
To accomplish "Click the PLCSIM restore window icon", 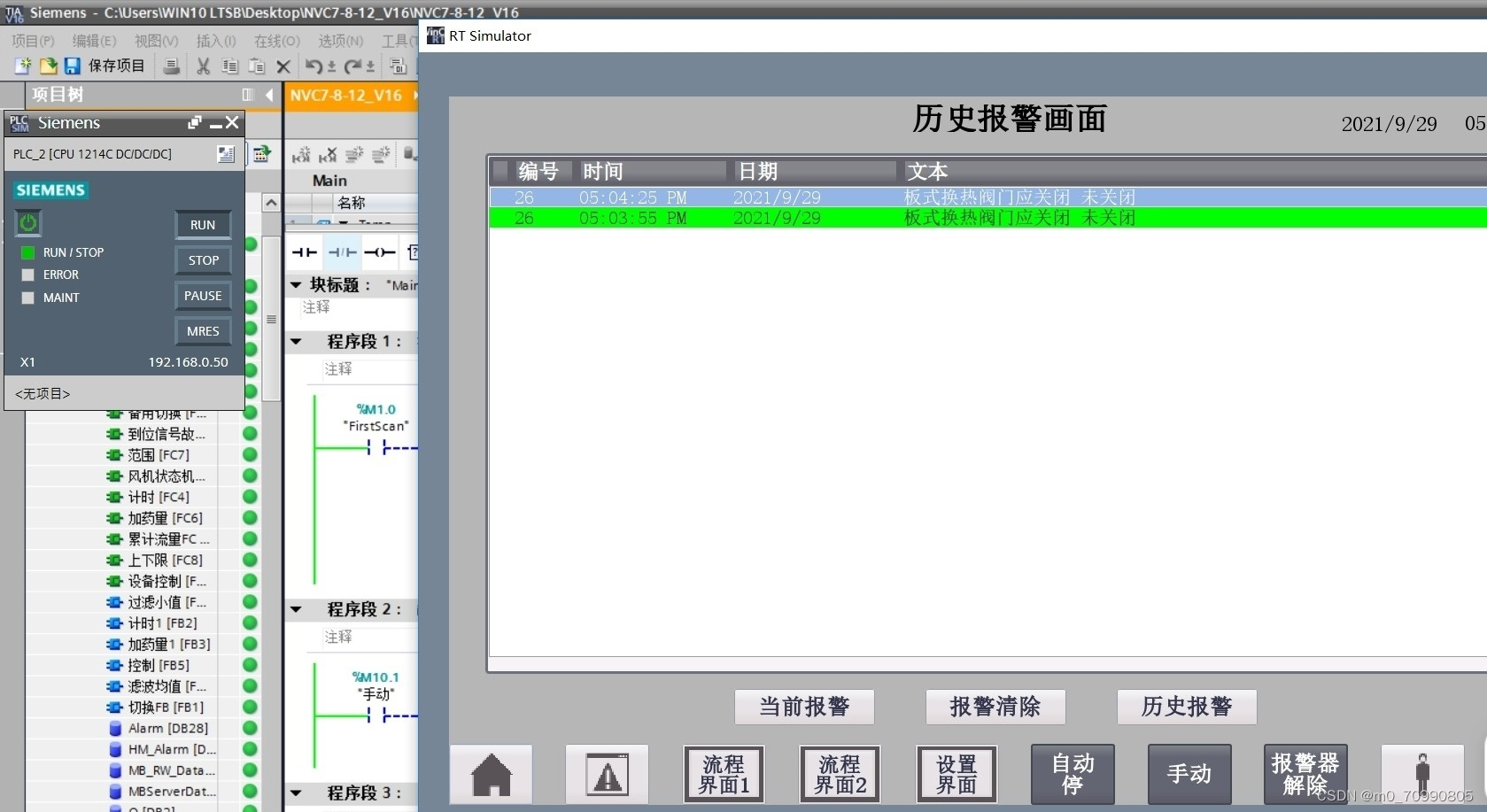I will pos(195,122).
